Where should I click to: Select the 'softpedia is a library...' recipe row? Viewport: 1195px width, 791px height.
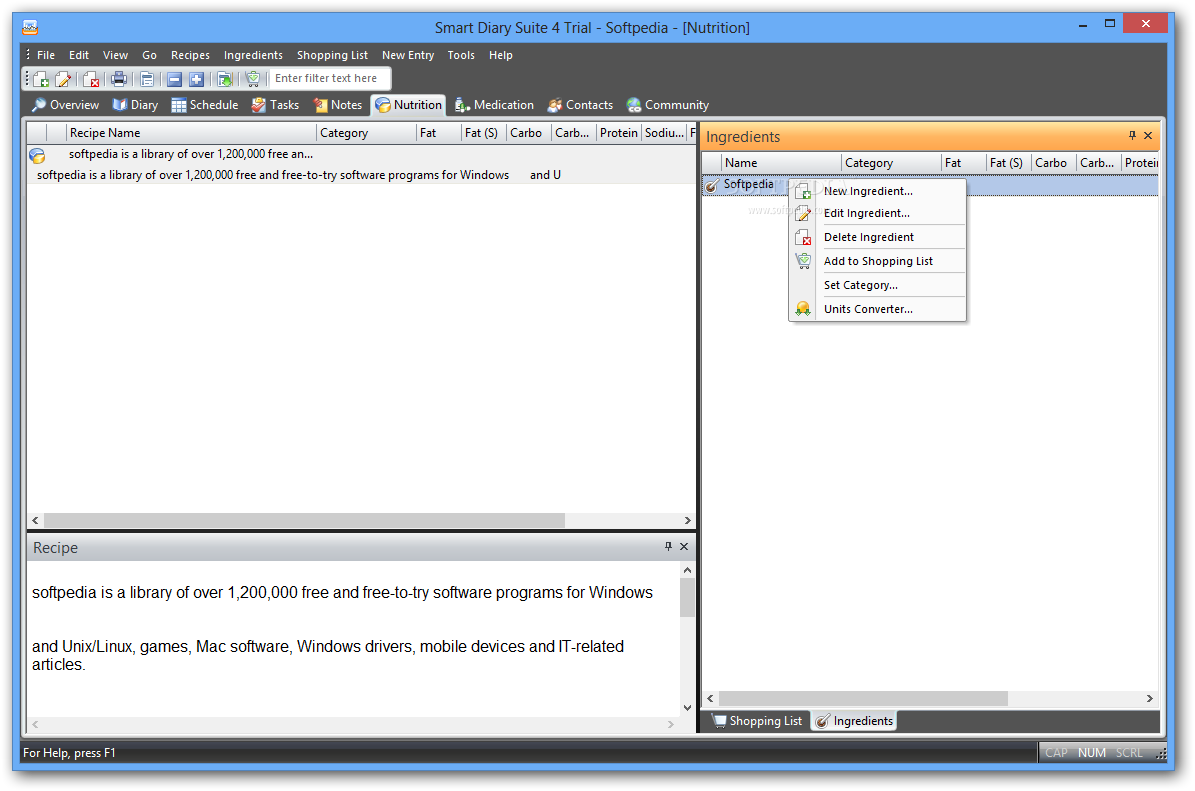361,165
